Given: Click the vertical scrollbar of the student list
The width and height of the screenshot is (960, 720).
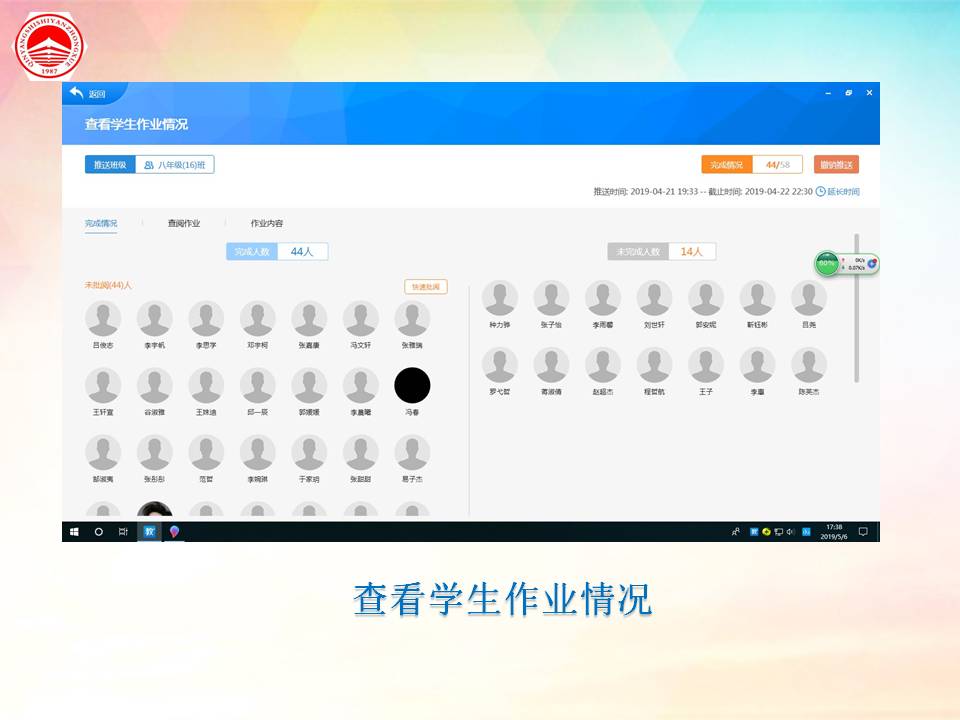Looking at the screenshot, I should 856,310.
